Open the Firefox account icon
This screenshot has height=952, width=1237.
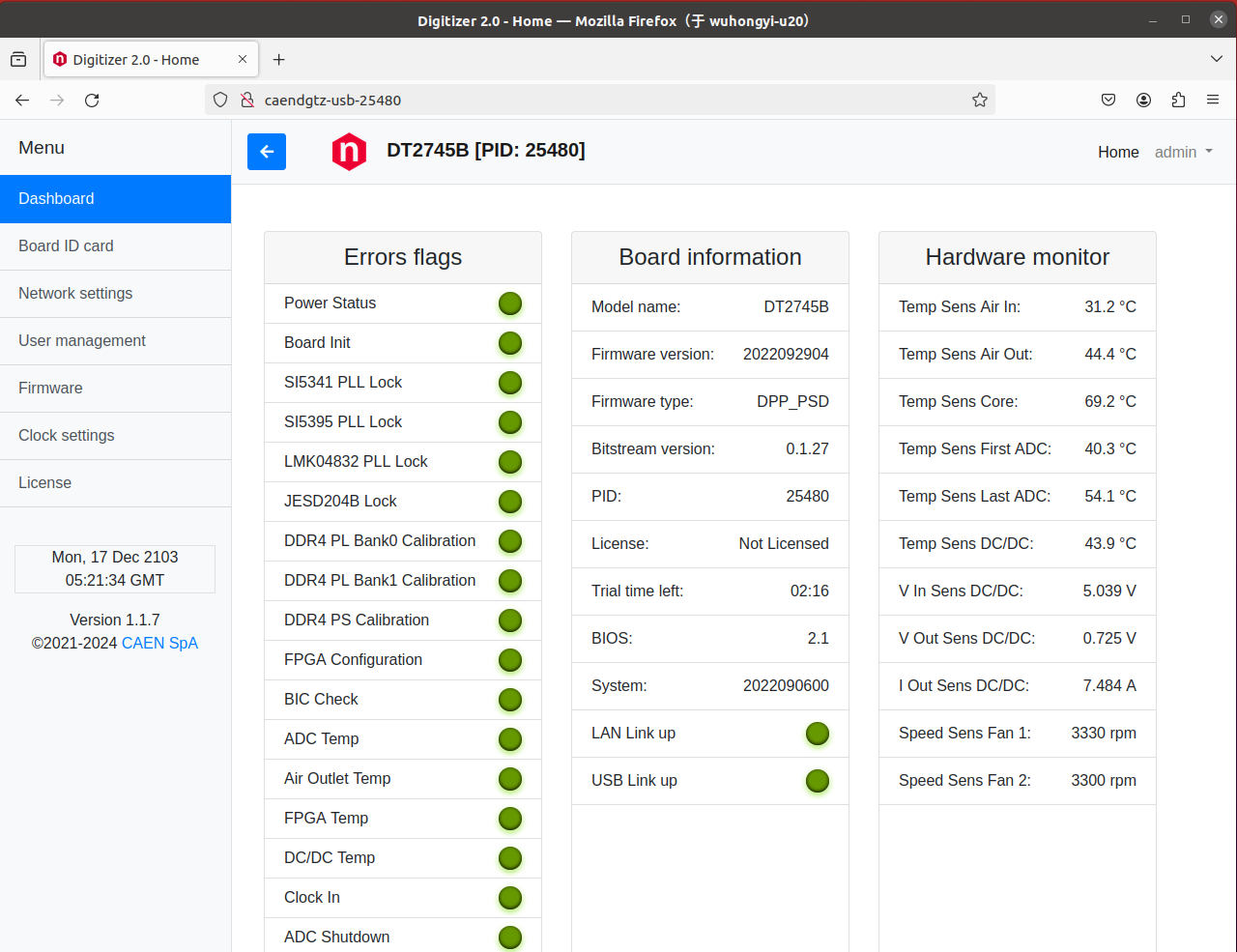click(1143, 100)
